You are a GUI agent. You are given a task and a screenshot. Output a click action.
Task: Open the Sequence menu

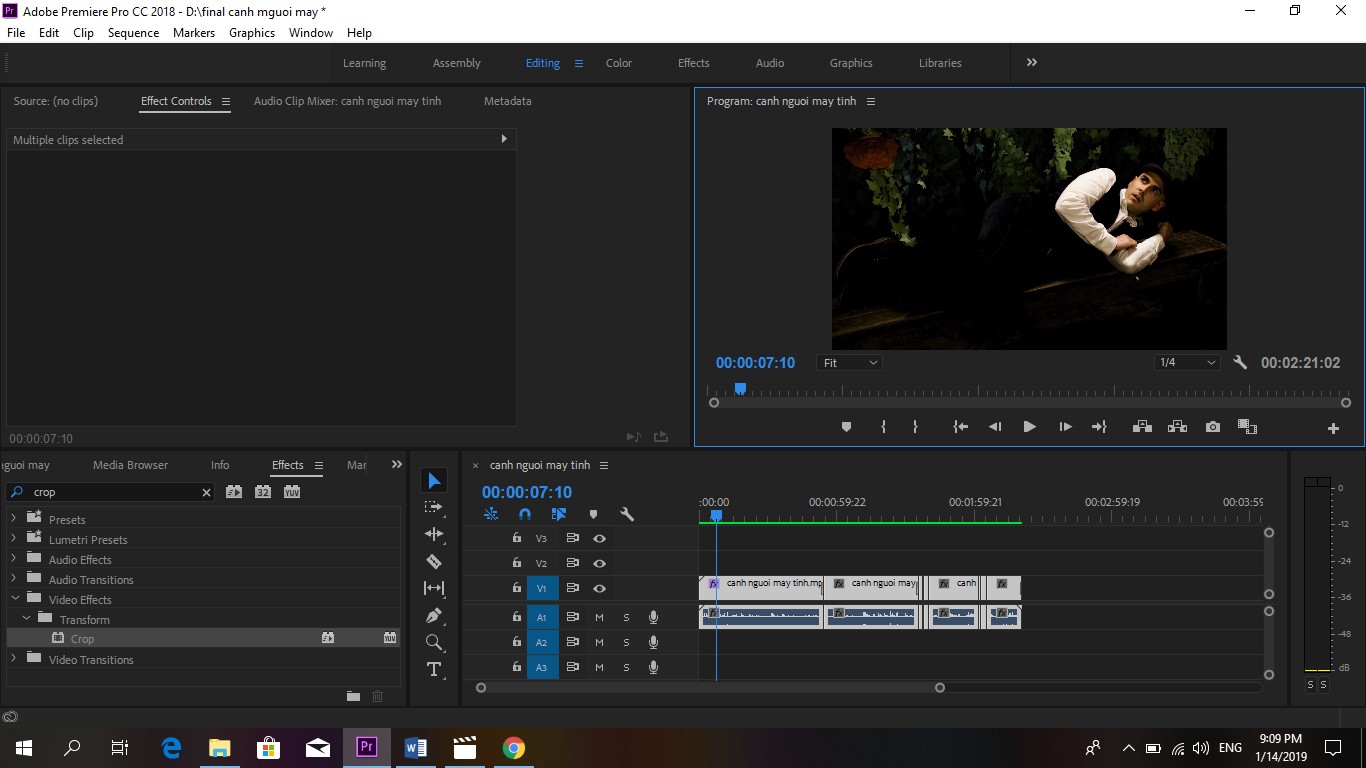coord(133,33)
